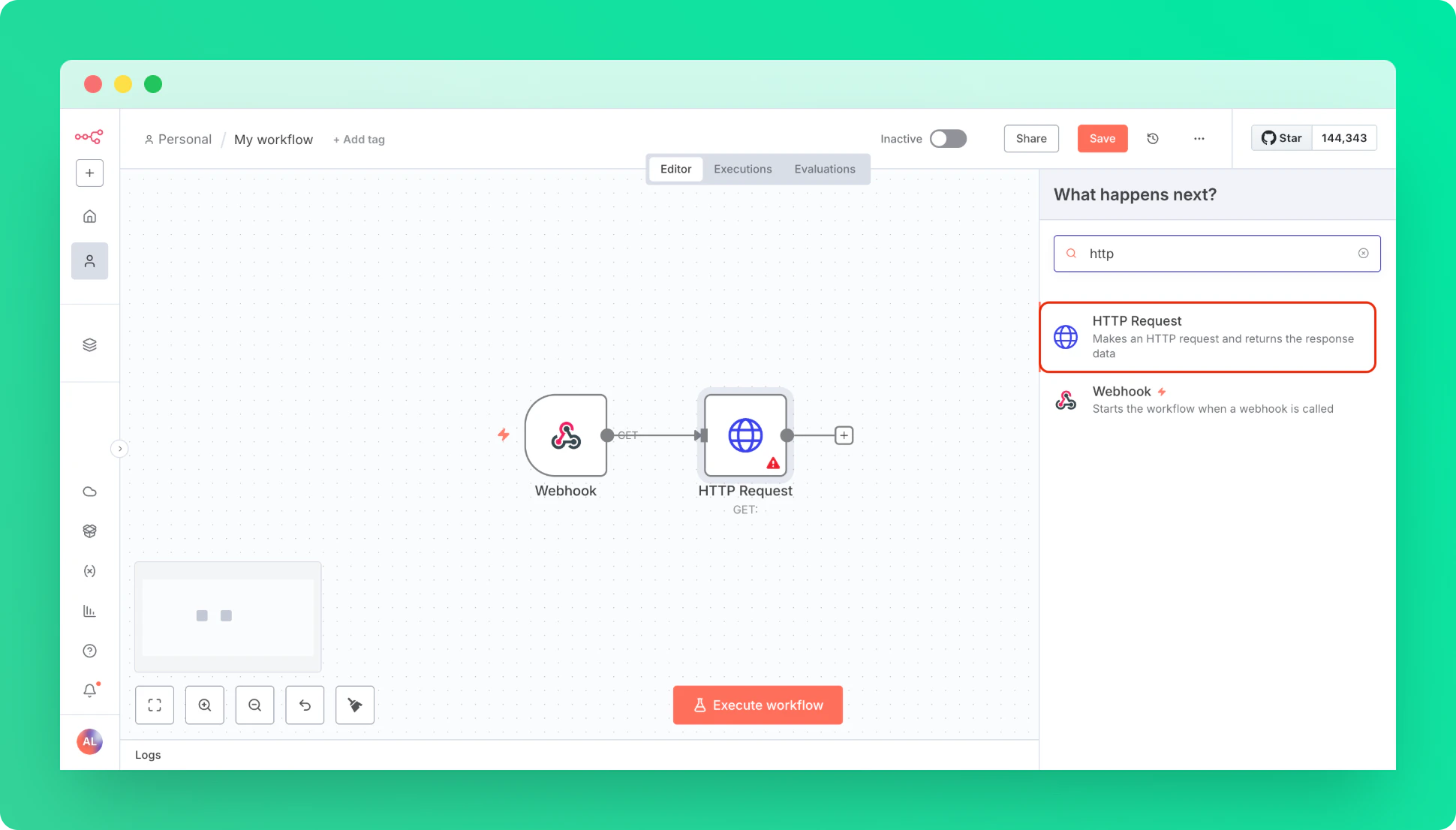Viewport: 1456px width, 830px height.
Task: Add node after HTTP Request plus
Action: (844, 435)
